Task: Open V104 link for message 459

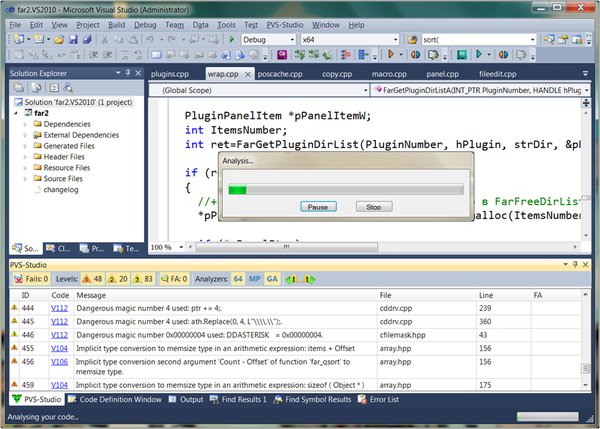Action: point(59,385)
